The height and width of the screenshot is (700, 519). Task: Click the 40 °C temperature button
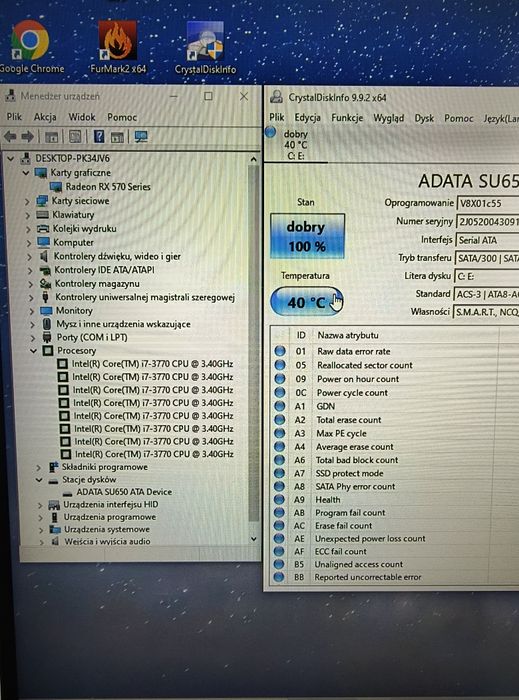click(x=307, y=302)
